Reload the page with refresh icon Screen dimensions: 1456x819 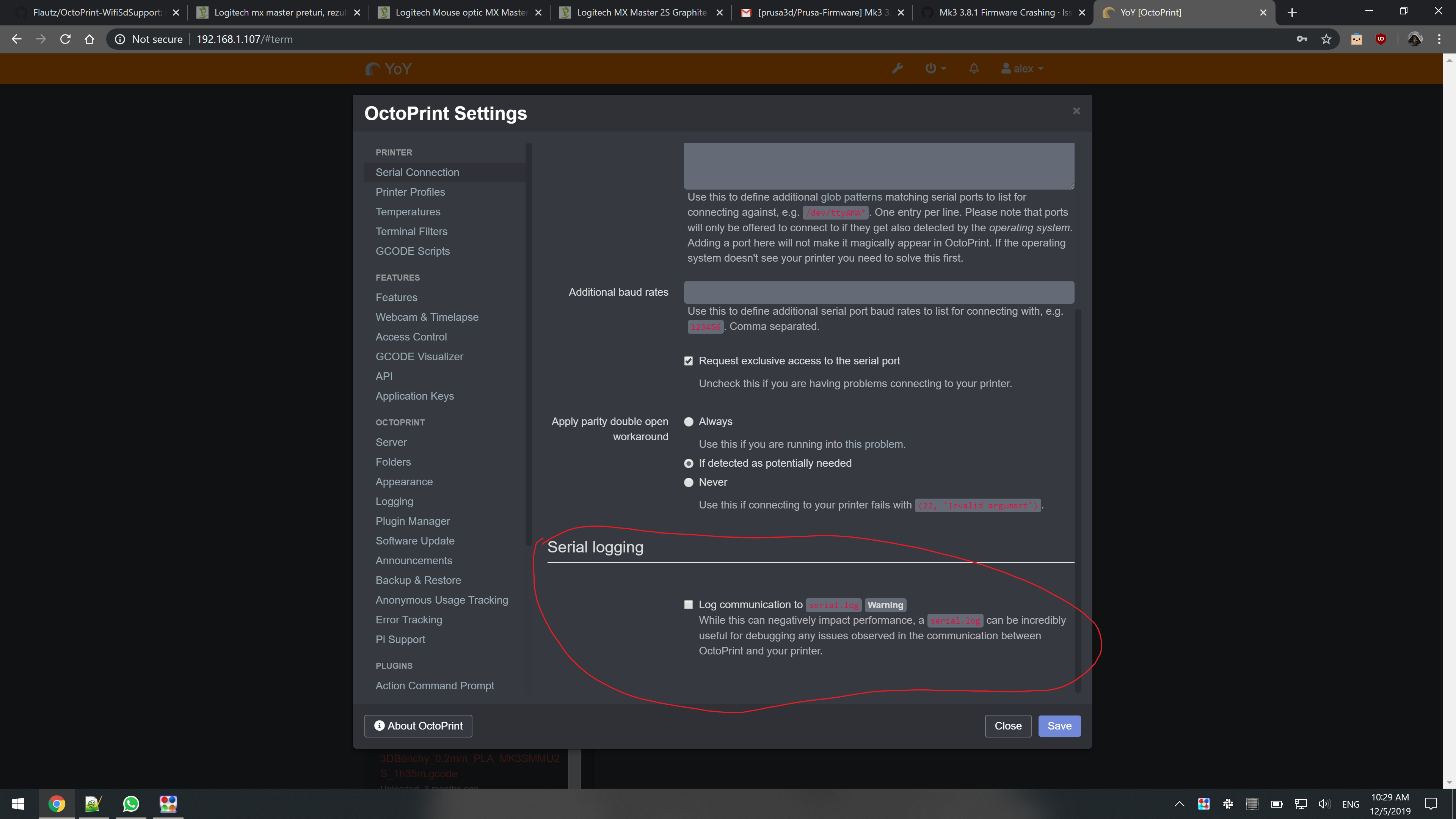(65, 39)
